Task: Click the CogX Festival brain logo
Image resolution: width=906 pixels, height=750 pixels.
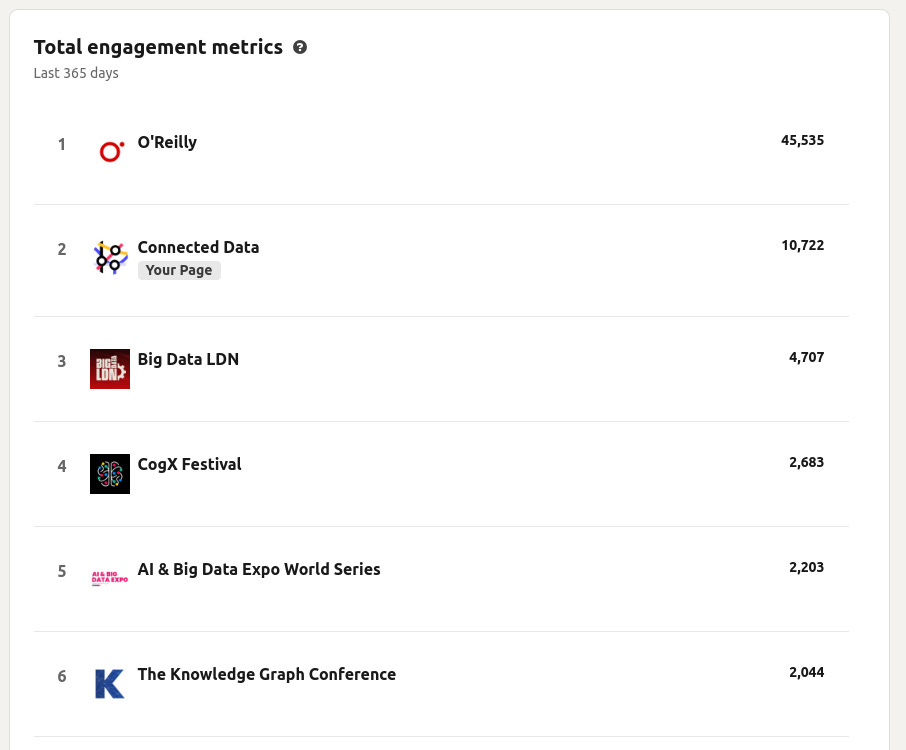Action: coord(110,474)
